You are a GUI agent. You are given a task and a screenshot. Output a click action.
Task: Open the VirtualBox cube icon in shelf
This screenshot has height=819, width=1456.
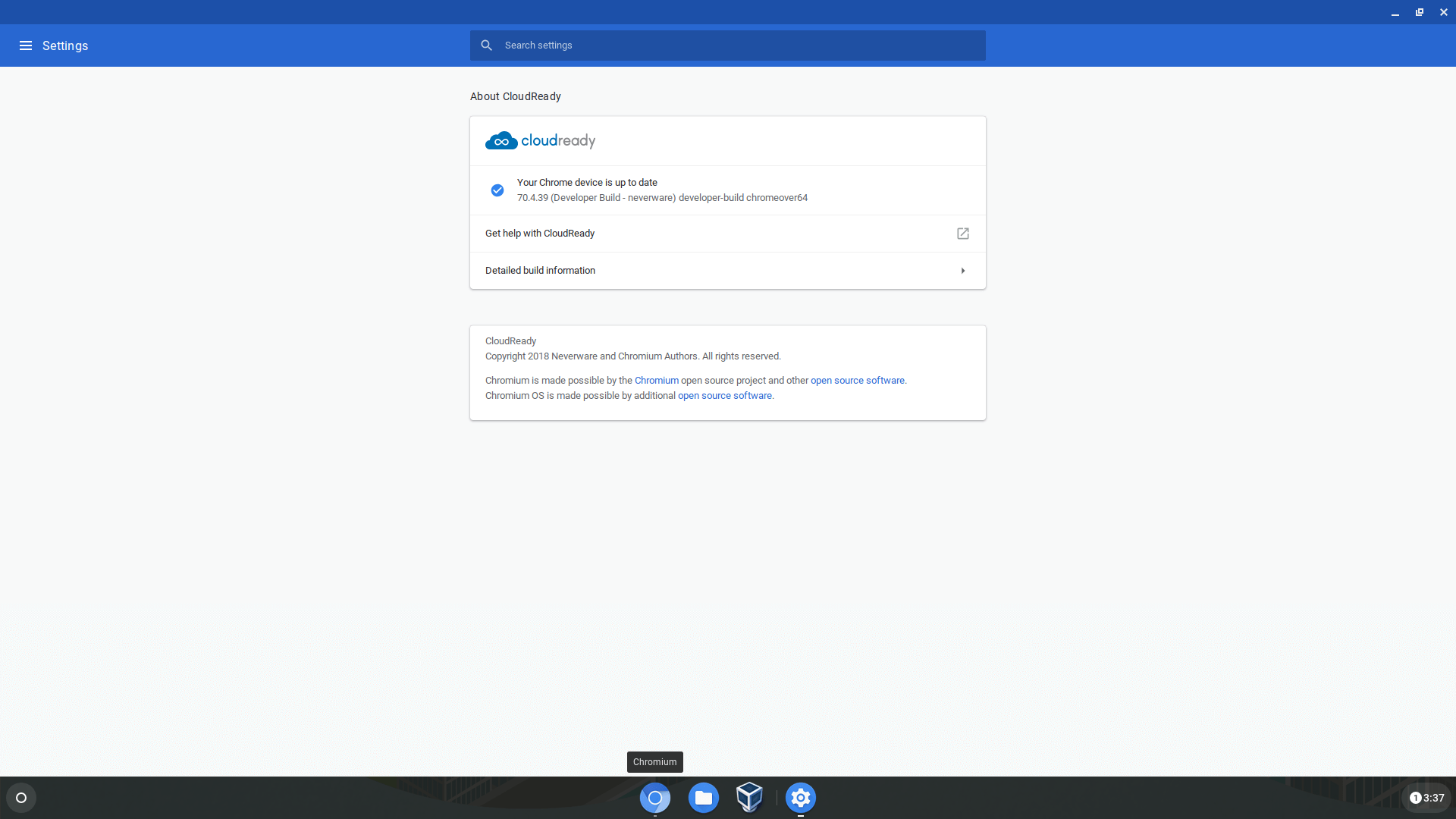(x=749, y=798)
